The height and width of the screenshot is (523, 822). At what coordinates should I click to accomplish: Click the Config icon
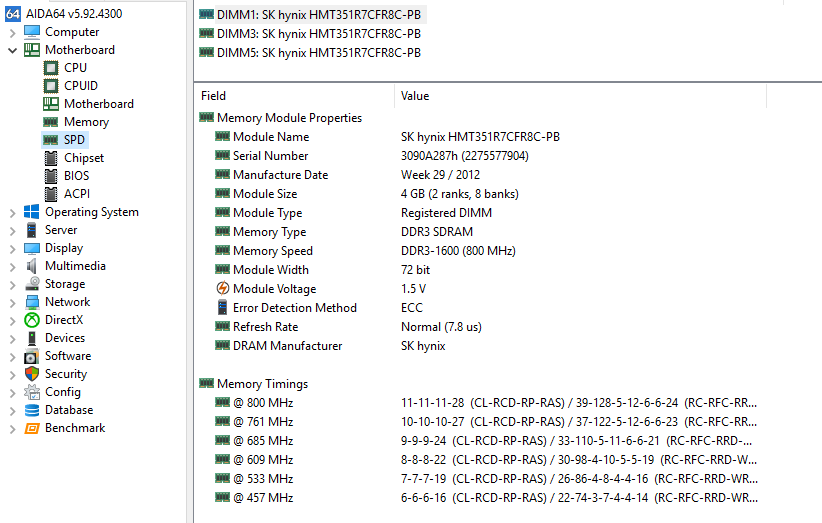[x=31, y=392]
